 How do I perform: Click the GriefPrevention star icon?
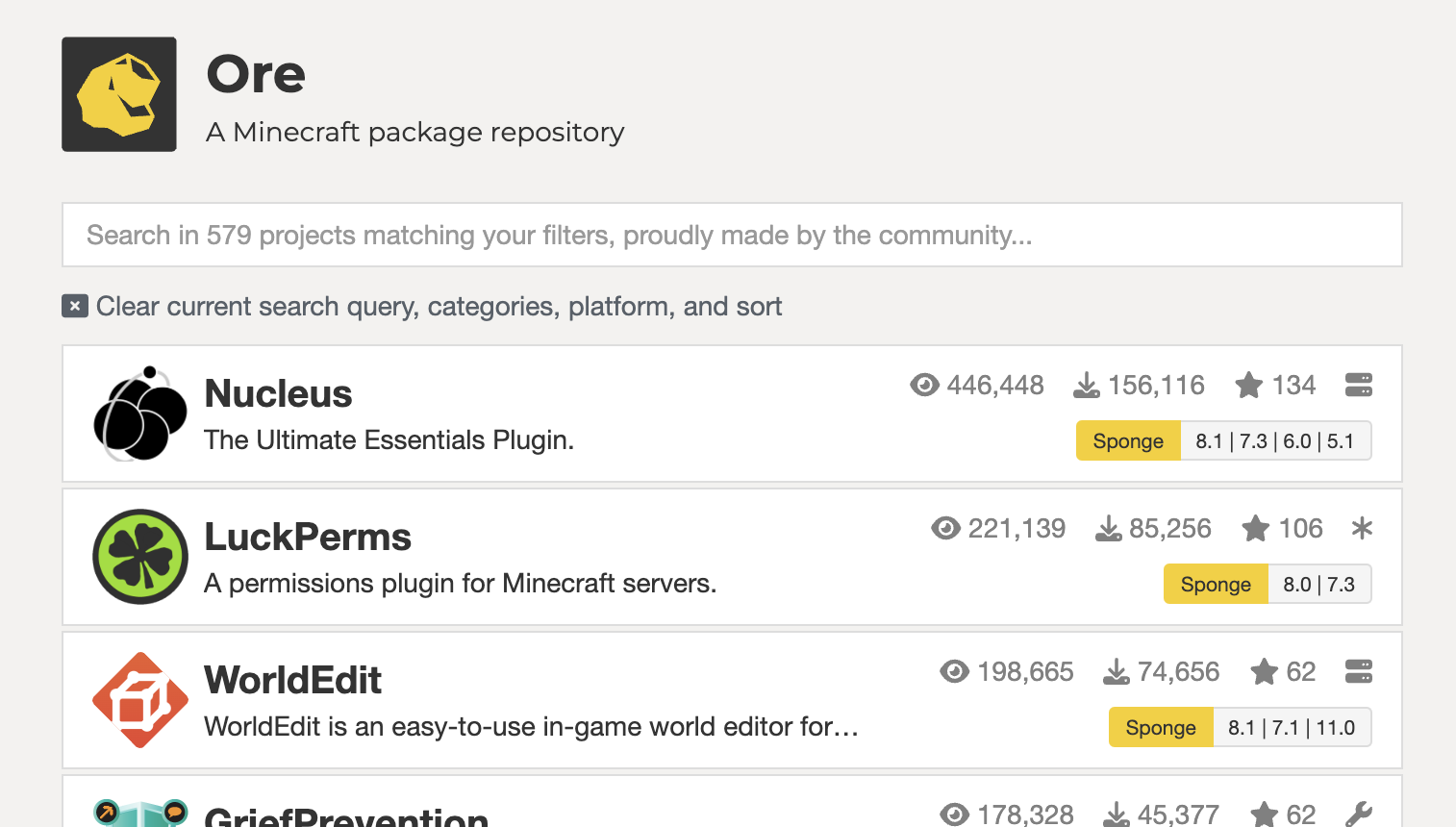point(1264,815)
